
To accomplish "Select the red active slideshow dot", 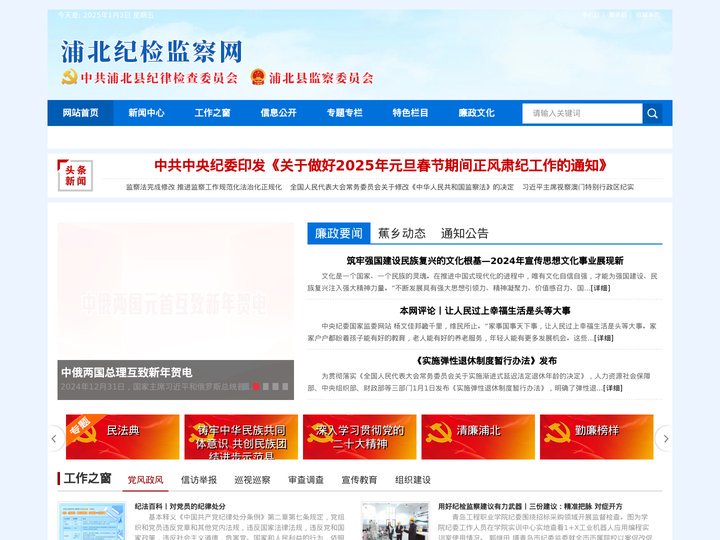I will [x=256, y=387].
